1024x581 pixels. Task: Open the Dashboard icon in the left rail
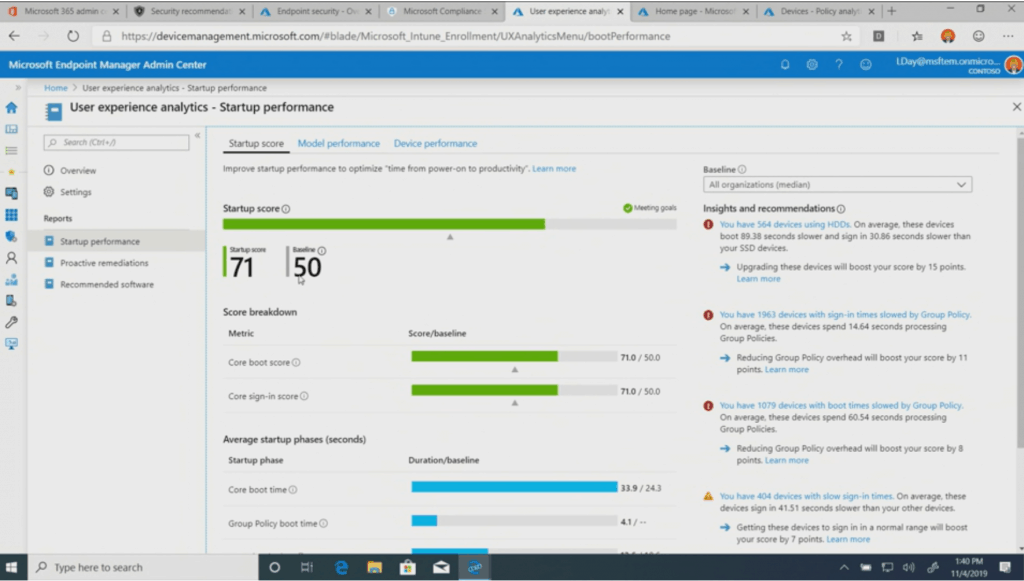pos(11,129)
